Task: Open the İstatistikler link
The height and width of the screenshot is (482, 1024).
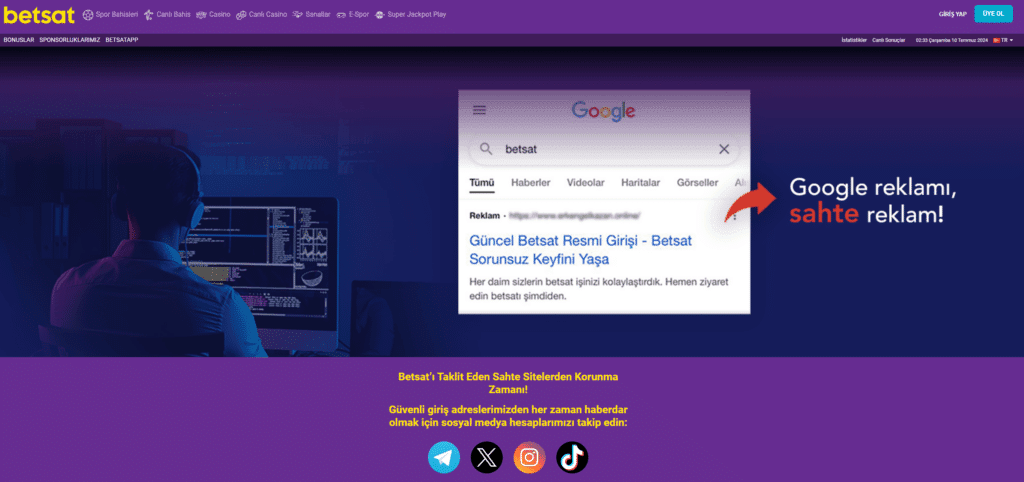Action: [x=854, y=40]
